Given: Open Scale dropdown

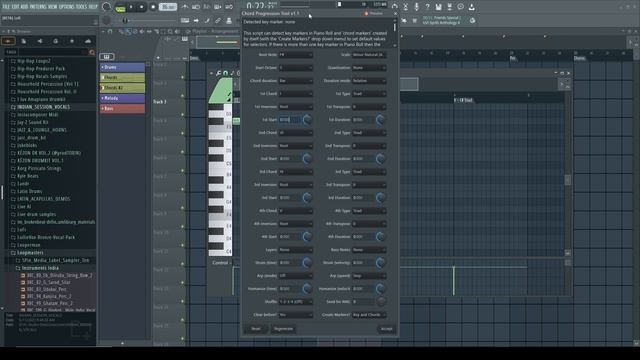Looking at the screenshot, I should (369, 55).
